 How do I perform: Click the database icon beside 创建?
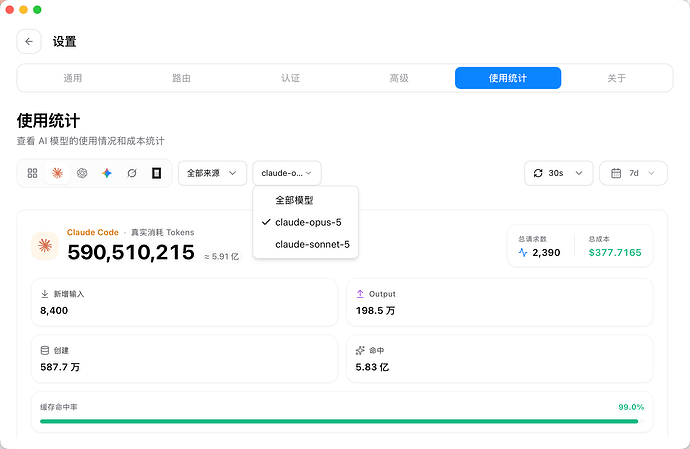pyautogui.click(x=44, y=350)
